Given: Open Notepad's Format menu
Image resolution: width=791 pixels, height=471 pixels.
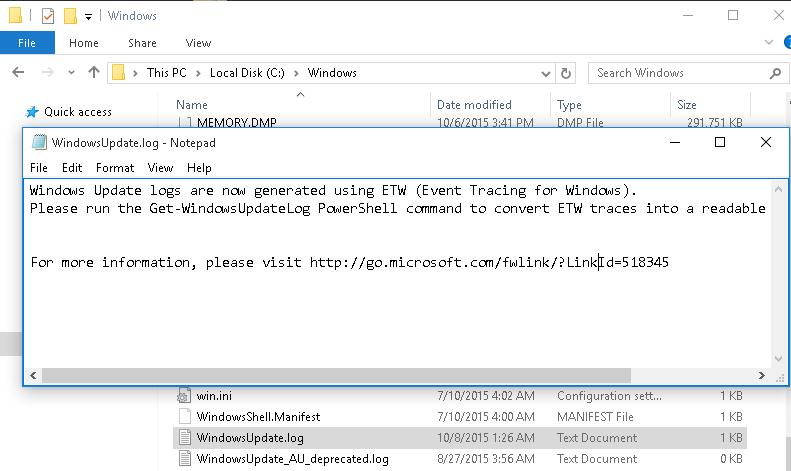Looking at the screenshot, I should [115, 168].
